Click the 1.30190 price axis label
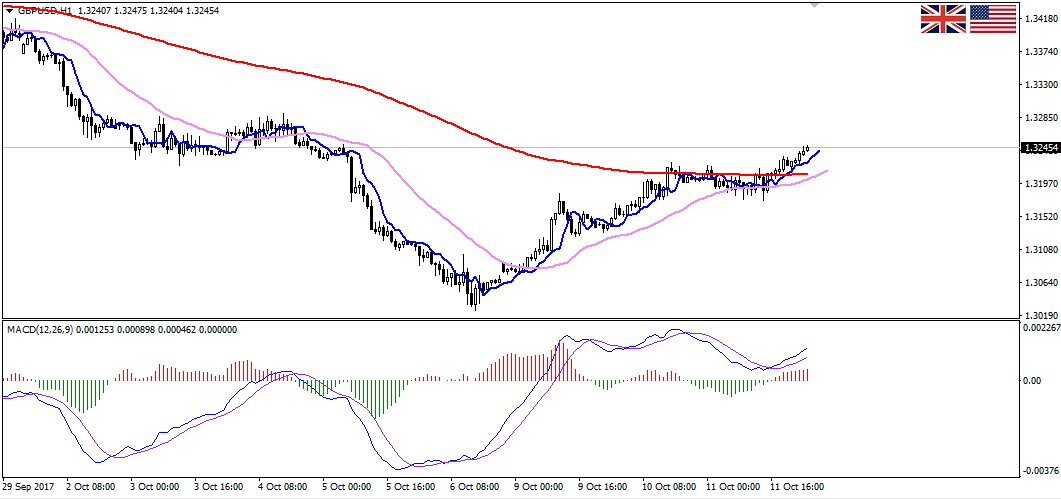 pos(1040,316)
